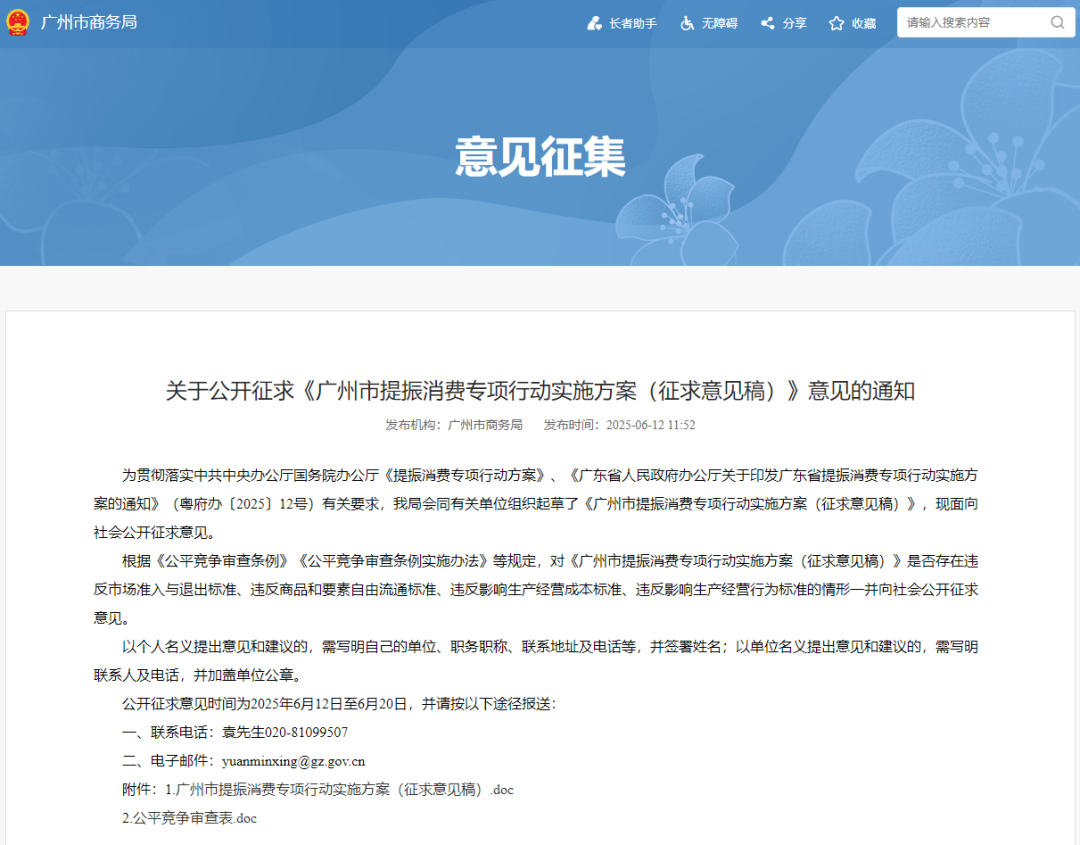Click the national emblem logo
Viewport: 1080px width, 845px height.
click(18, 22)
